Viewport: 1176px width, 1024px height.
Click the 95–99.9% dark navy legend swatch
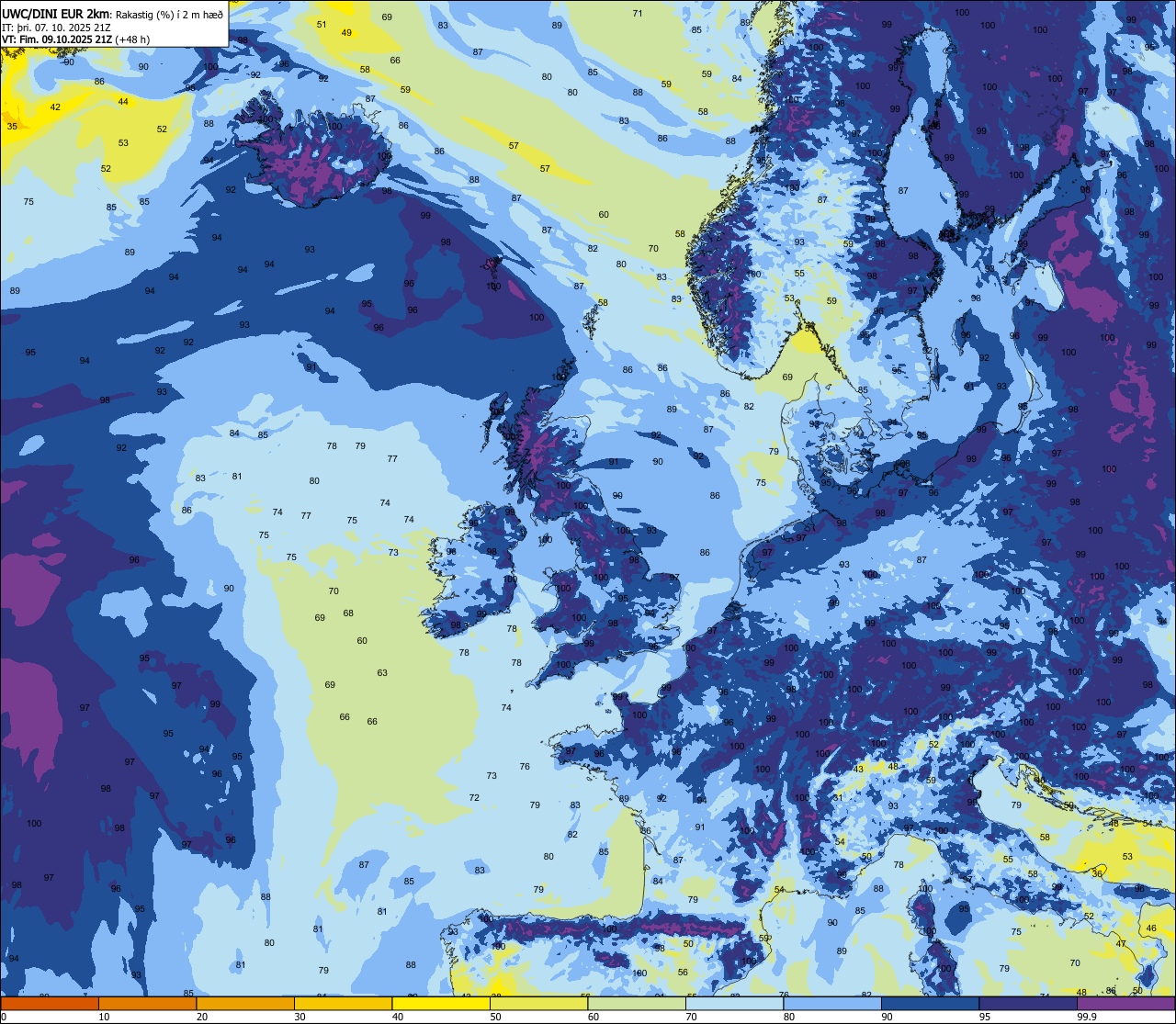pos(1028,1004)
